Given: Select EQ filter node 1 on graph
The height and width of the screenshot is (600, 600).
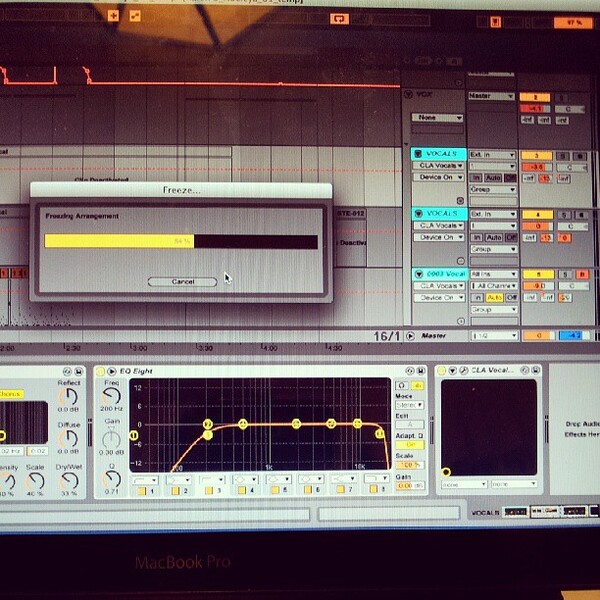Looking at the screenshot, I should (x=134, y=435).
